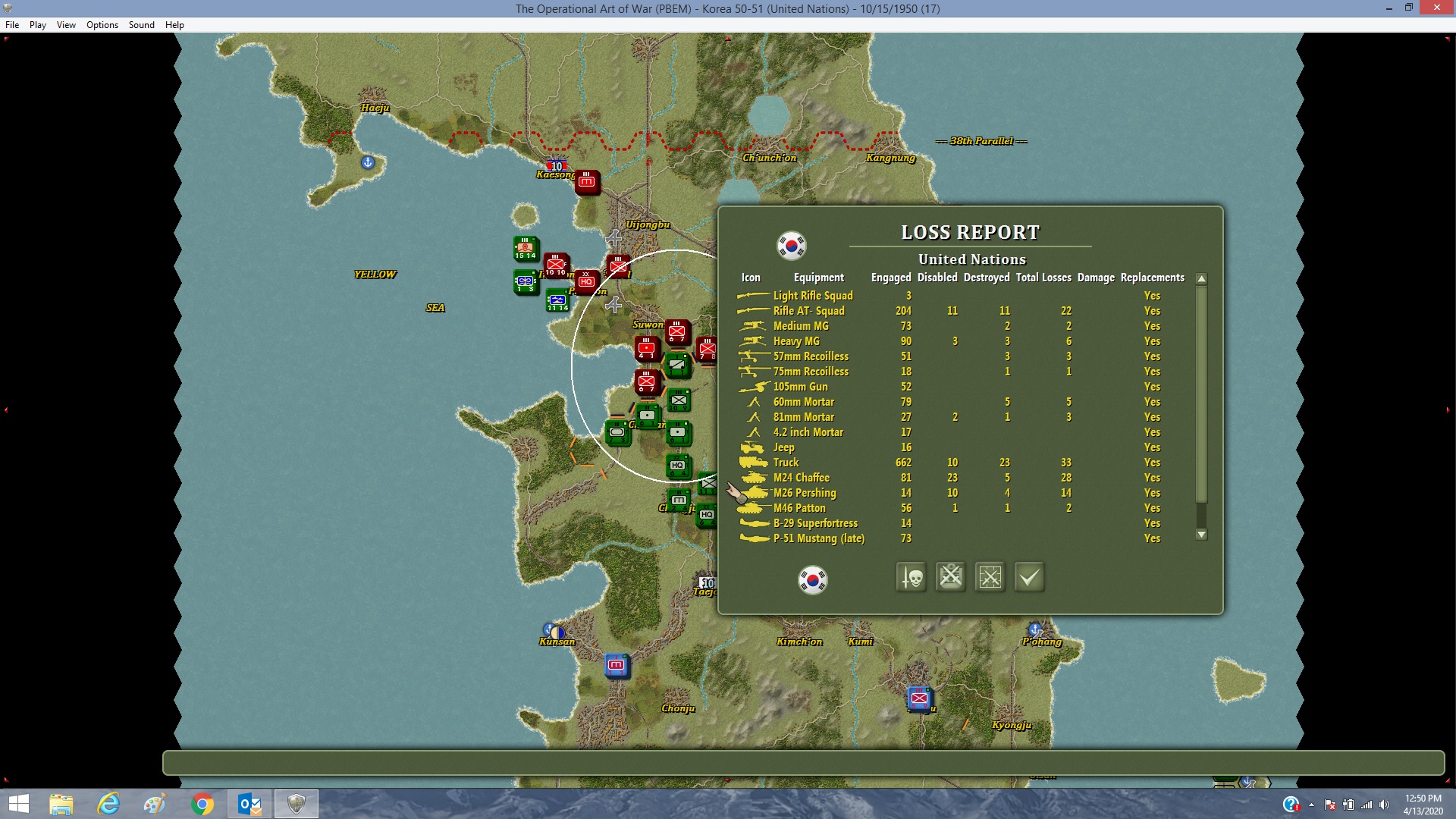This screenshot has height=819, width=1456.
Task: Select the red infantry unit marked 10 10
Action: (556, 265)
